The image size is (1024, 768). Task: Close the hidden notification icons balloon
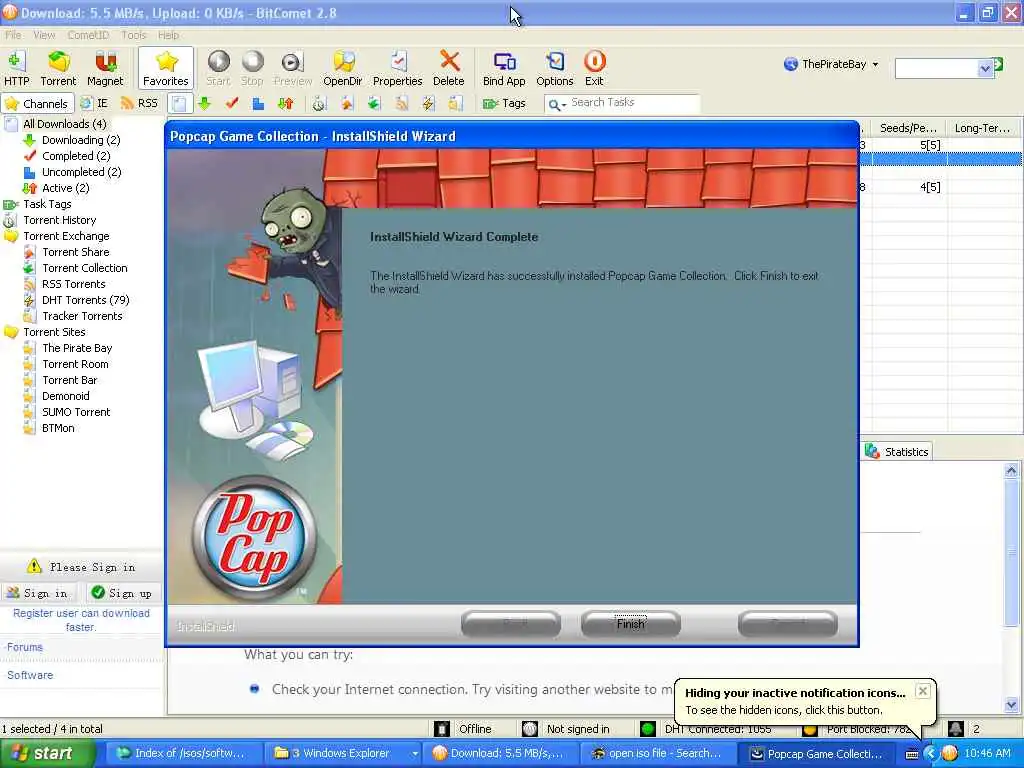pos(922,691)
